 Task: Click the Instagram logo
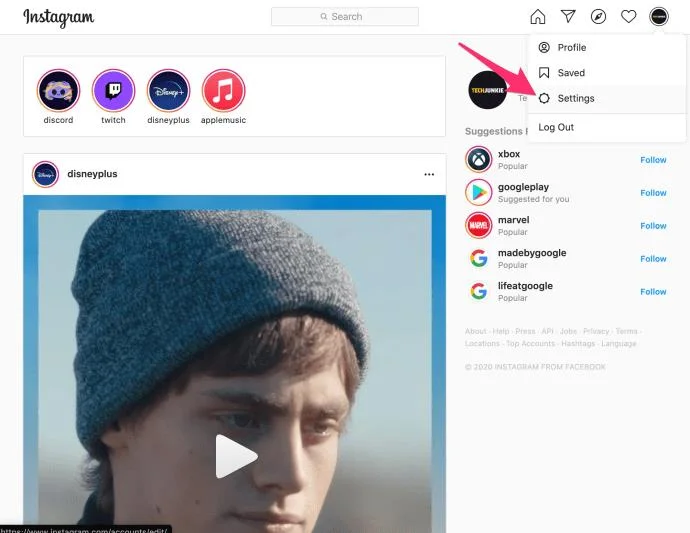point(58,18)
